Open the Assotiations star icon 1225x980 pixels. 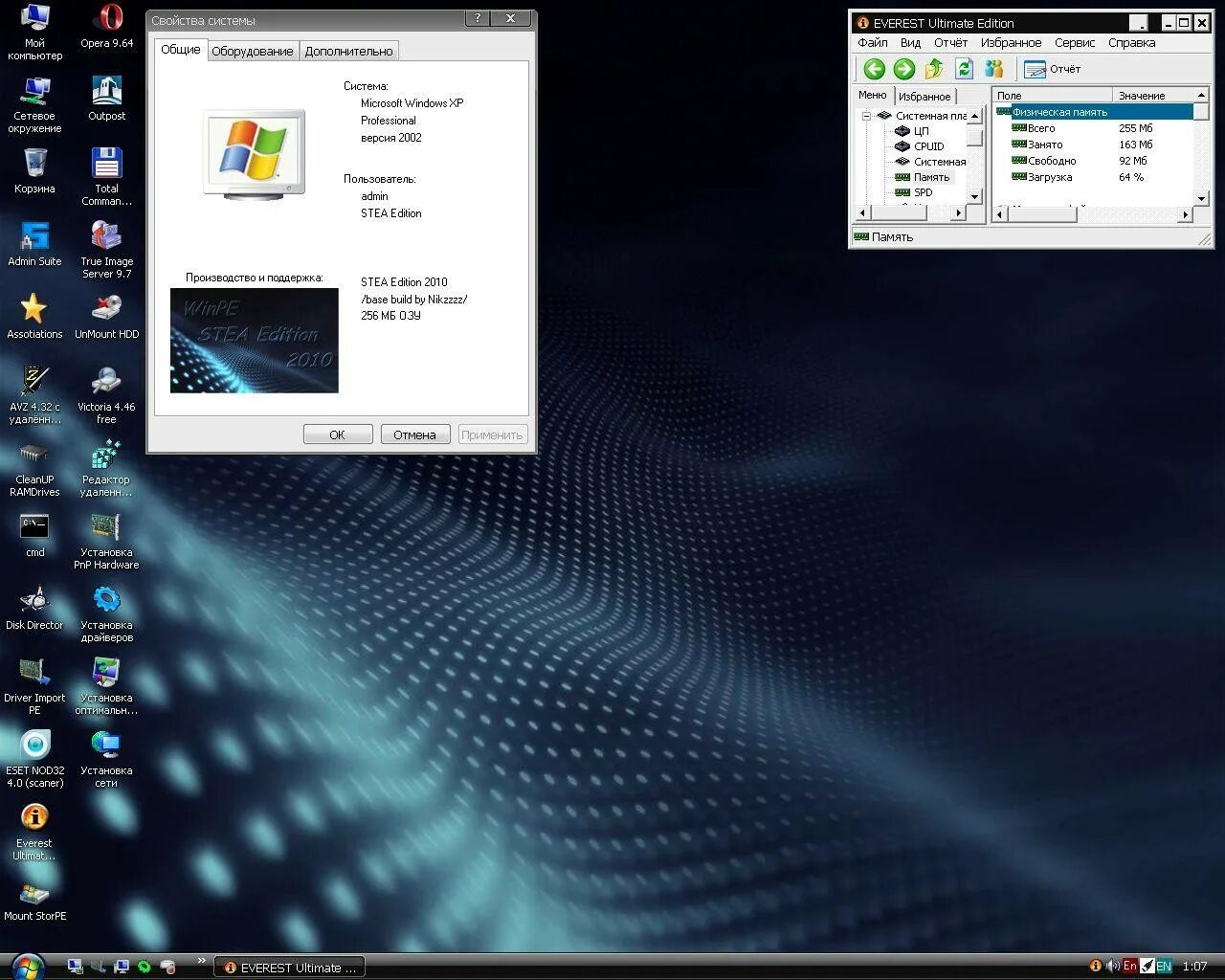click(x=34, y=318)
